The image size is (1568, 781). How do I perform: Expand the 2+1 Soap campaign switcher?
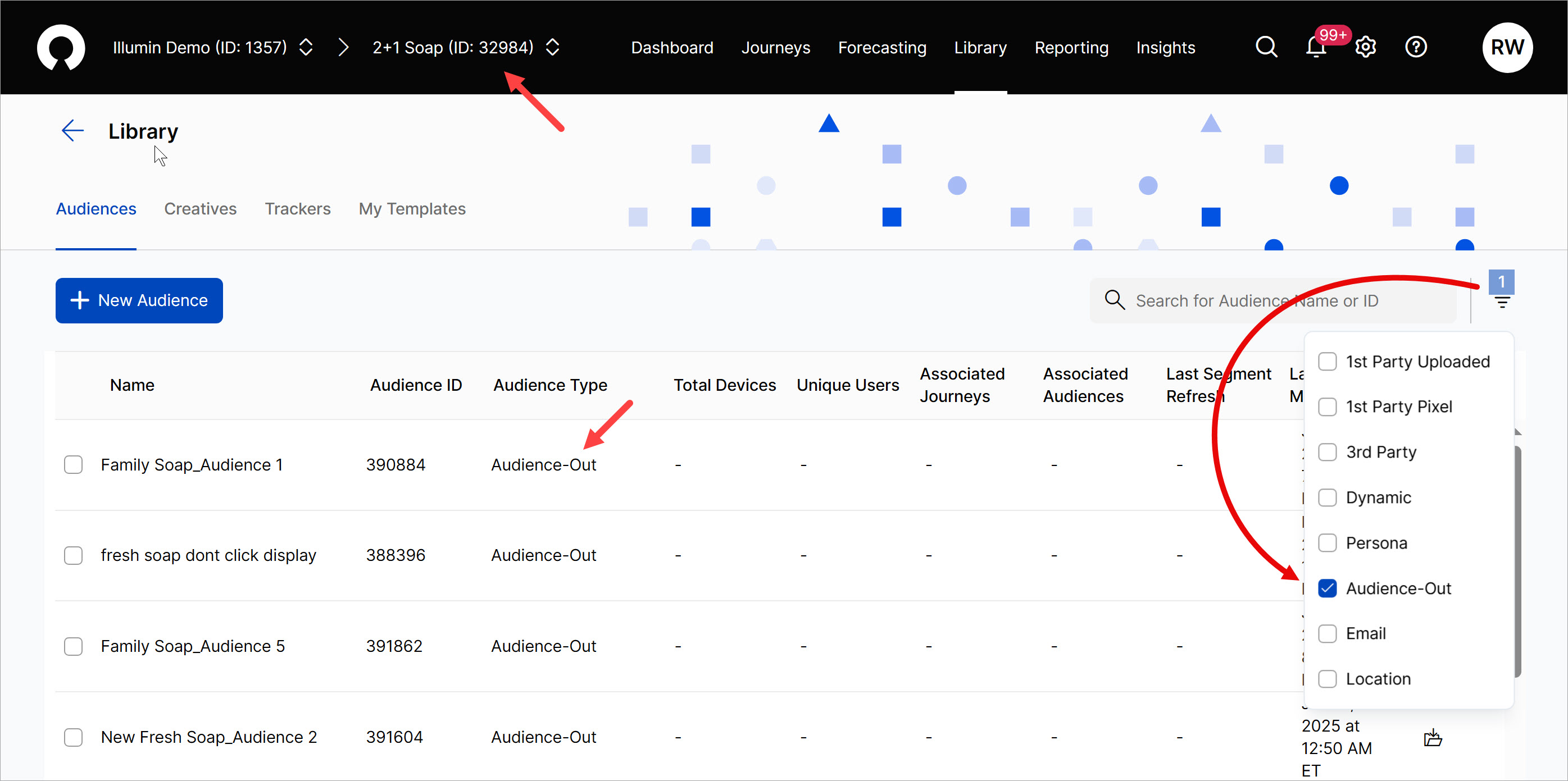tap(552, 47)
